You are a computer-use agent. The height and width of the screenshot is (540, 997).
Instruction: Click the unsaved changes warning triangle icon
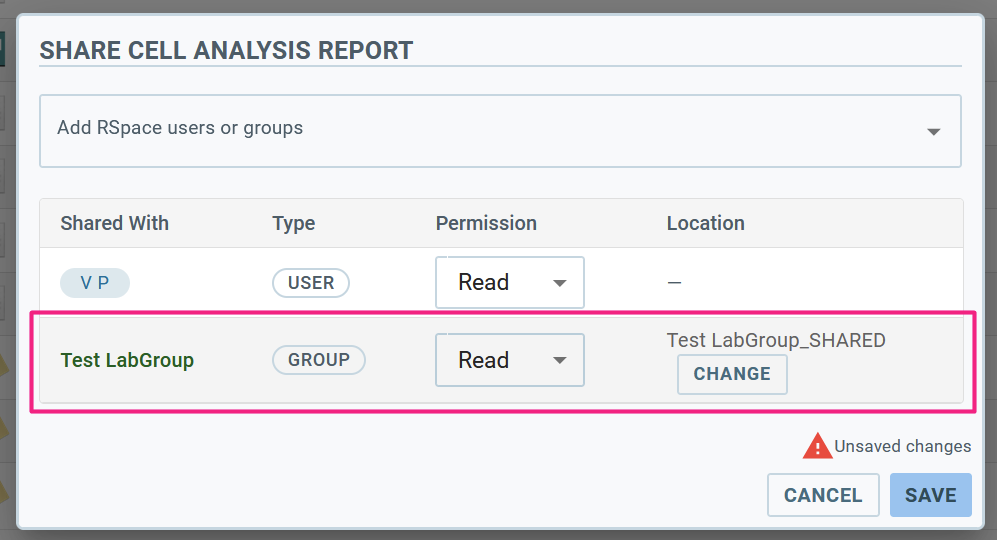817,446
